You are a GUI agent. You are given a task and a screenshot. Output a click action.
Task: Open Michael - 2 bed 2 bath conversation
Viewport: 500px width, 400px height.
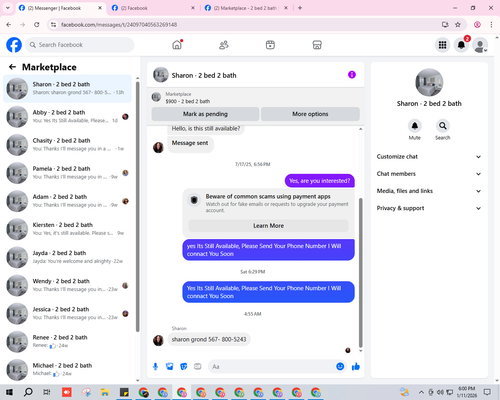[x=67, y=370]
